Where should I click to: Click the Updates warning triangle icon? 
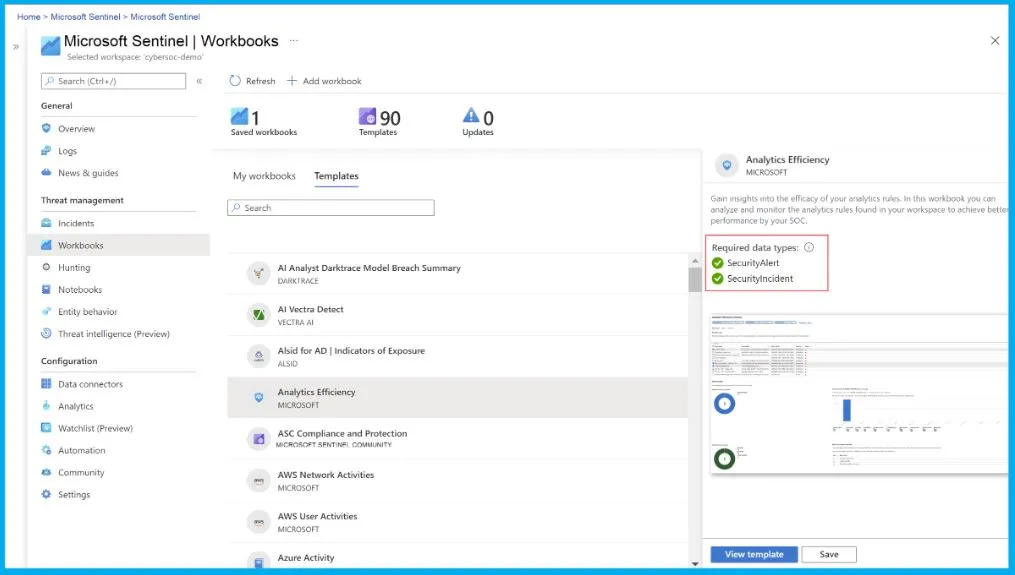pyautogui.click(x=471, y=115)
